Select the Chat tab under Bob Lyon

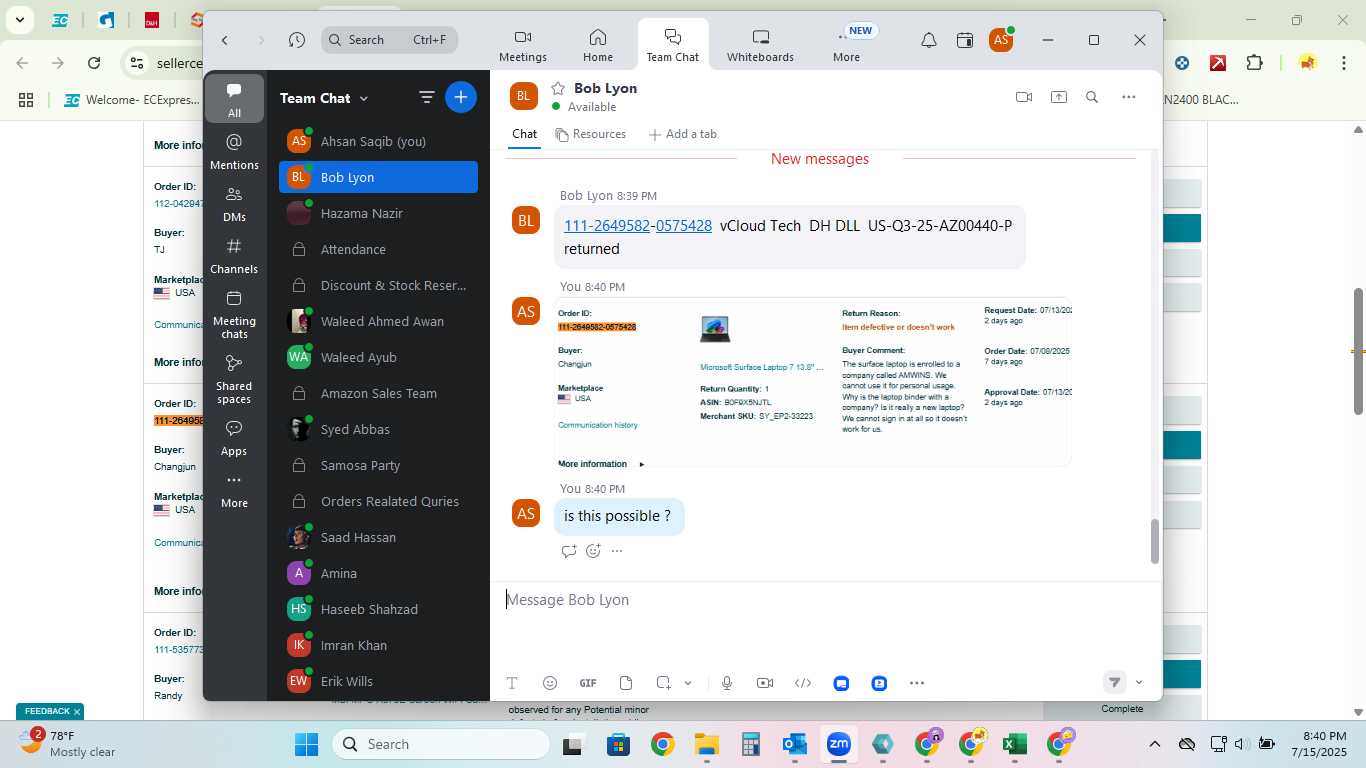[x=524, y=134]
